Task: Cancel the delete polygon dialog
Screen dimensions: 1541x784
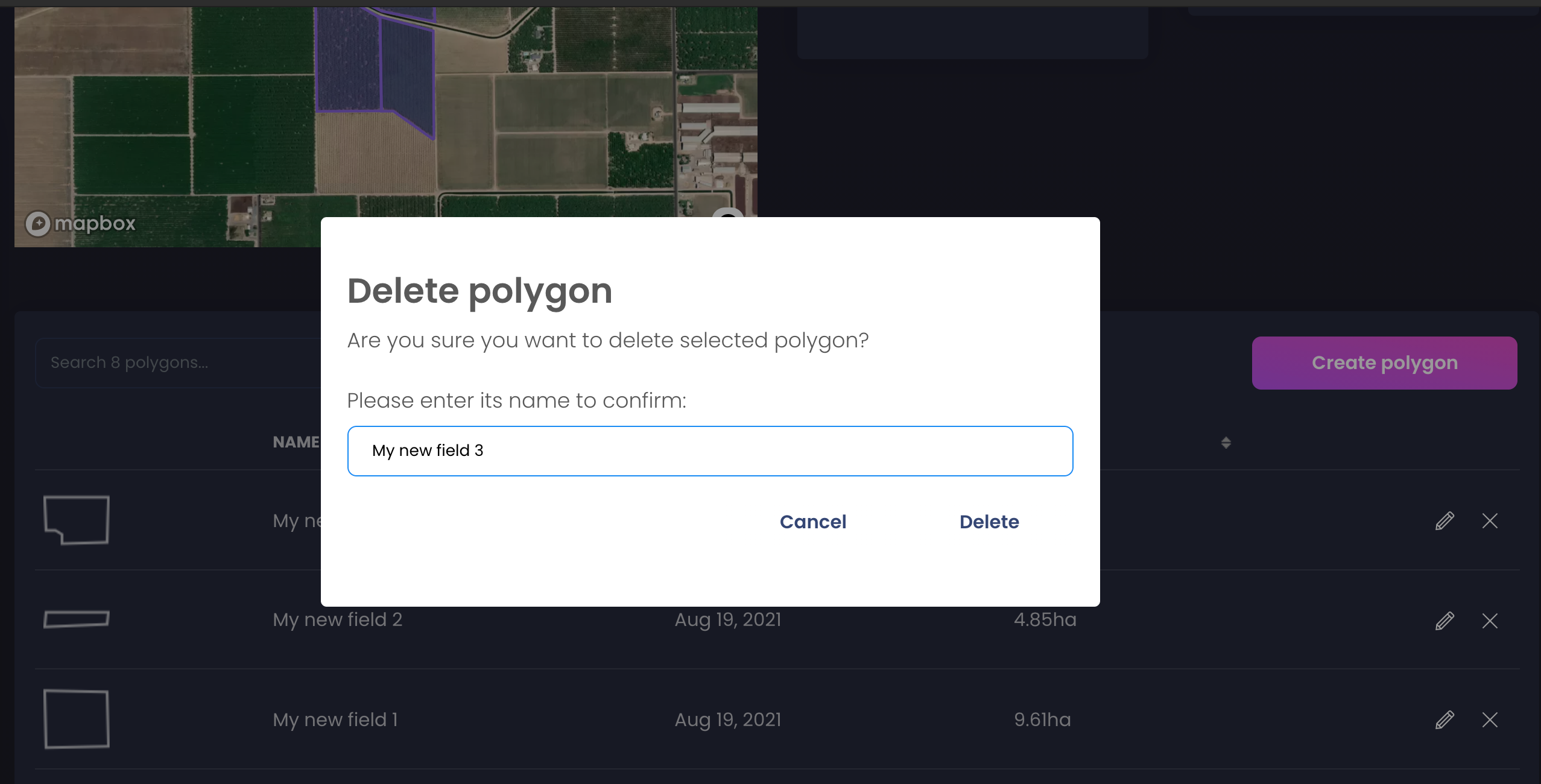Action: 813,522
